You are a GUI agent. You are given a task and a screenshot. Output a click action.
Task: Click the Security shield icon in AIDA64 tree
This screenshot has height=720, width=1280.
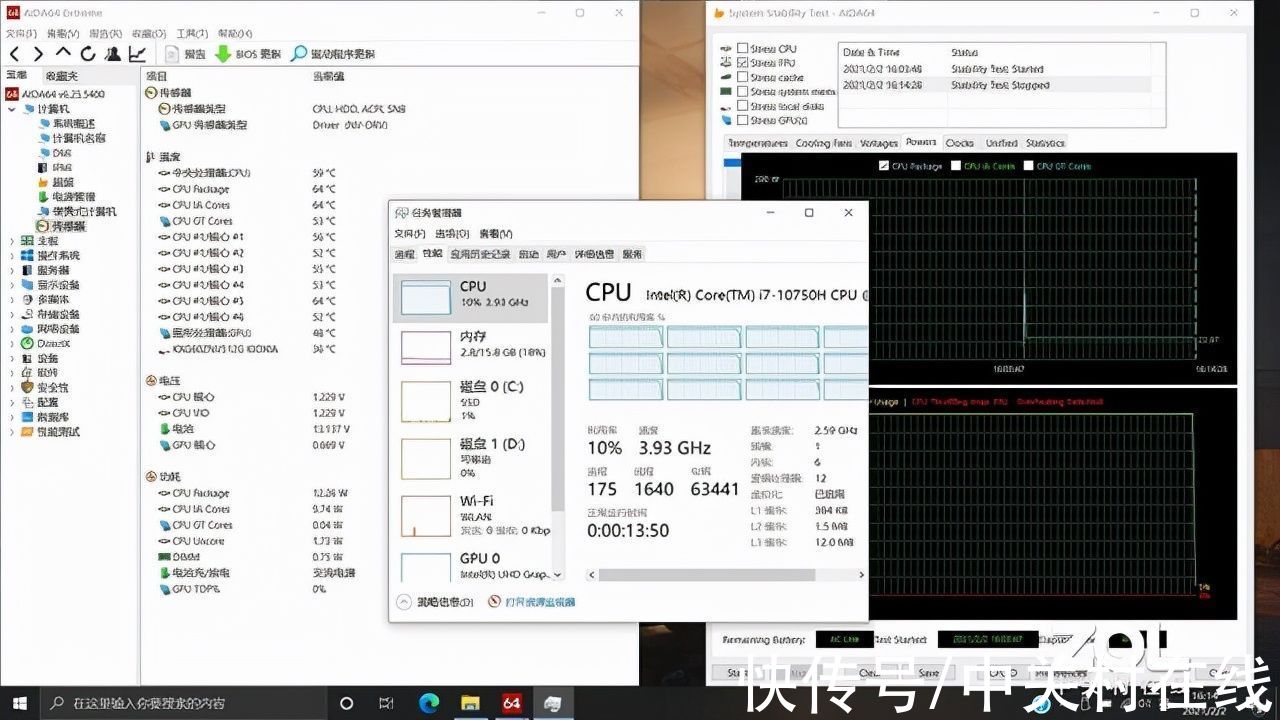tap(27, 387)
